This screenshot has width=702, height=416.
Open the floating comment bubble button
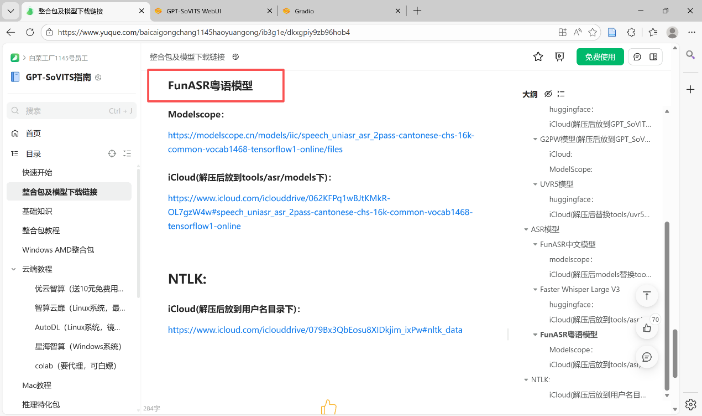[647, 357]
